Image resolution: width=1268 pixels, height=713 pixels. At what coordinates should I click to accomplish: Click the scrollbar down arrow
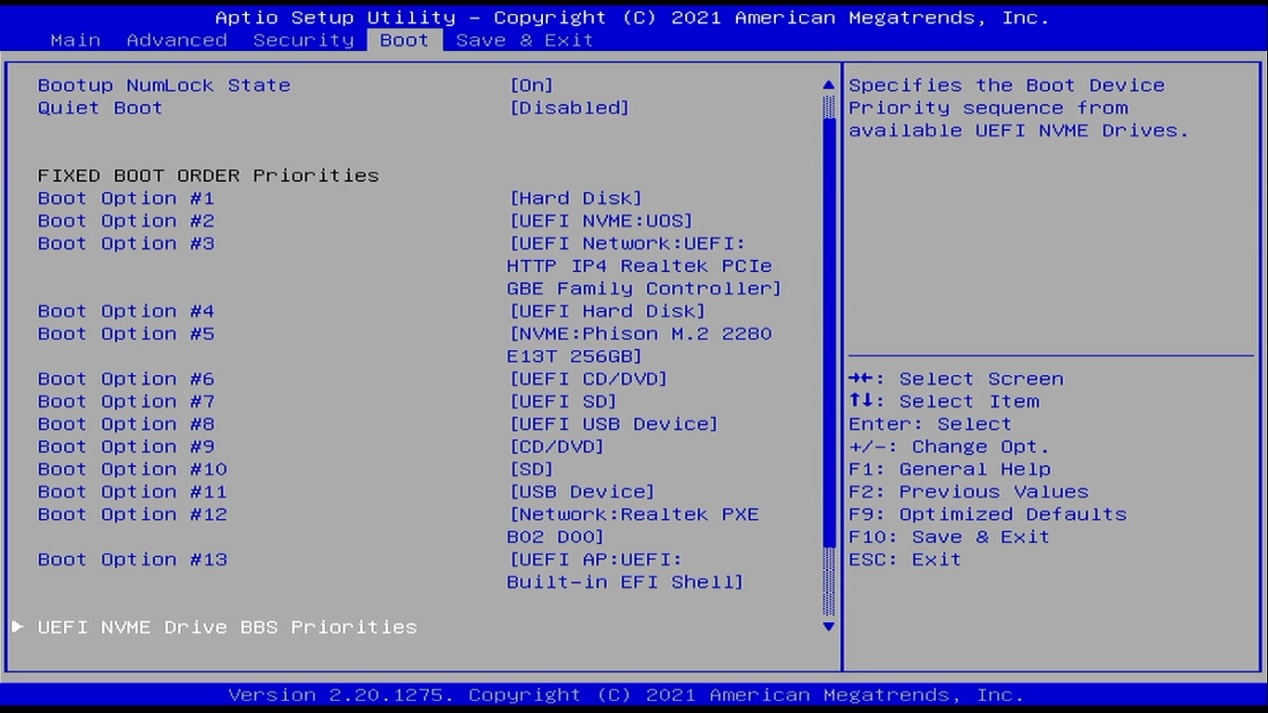[x=828, y=627]
